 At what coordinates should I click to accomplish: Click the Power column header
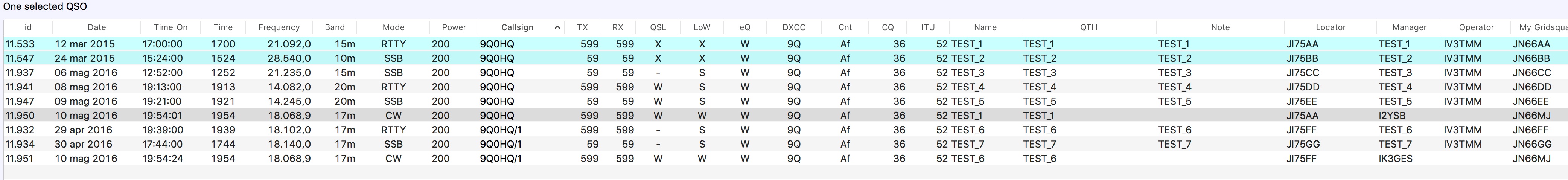[x=454, y=27]
